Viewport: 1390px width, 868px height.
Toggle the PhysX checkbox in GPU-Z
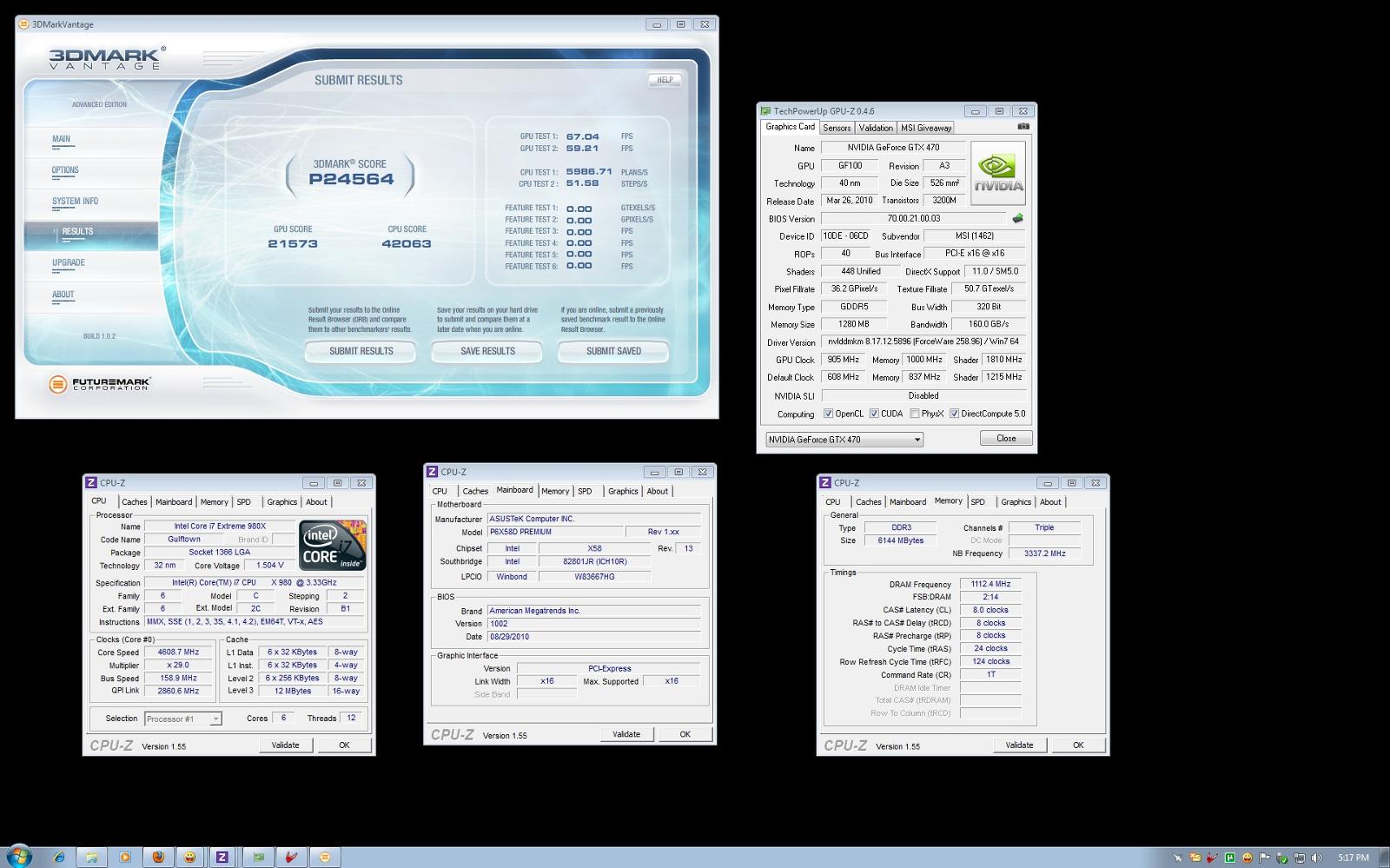click(x=914, y=414)
